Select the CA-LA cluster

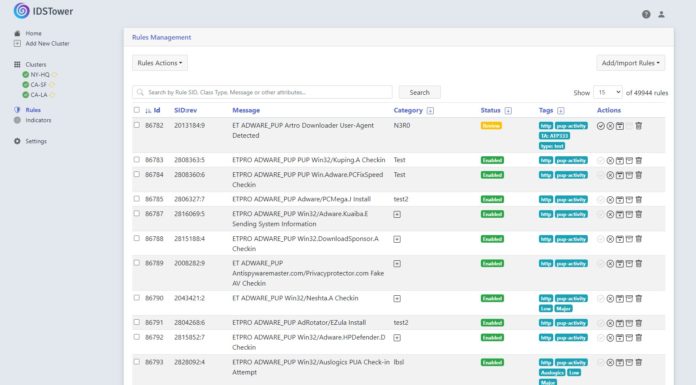39,95
